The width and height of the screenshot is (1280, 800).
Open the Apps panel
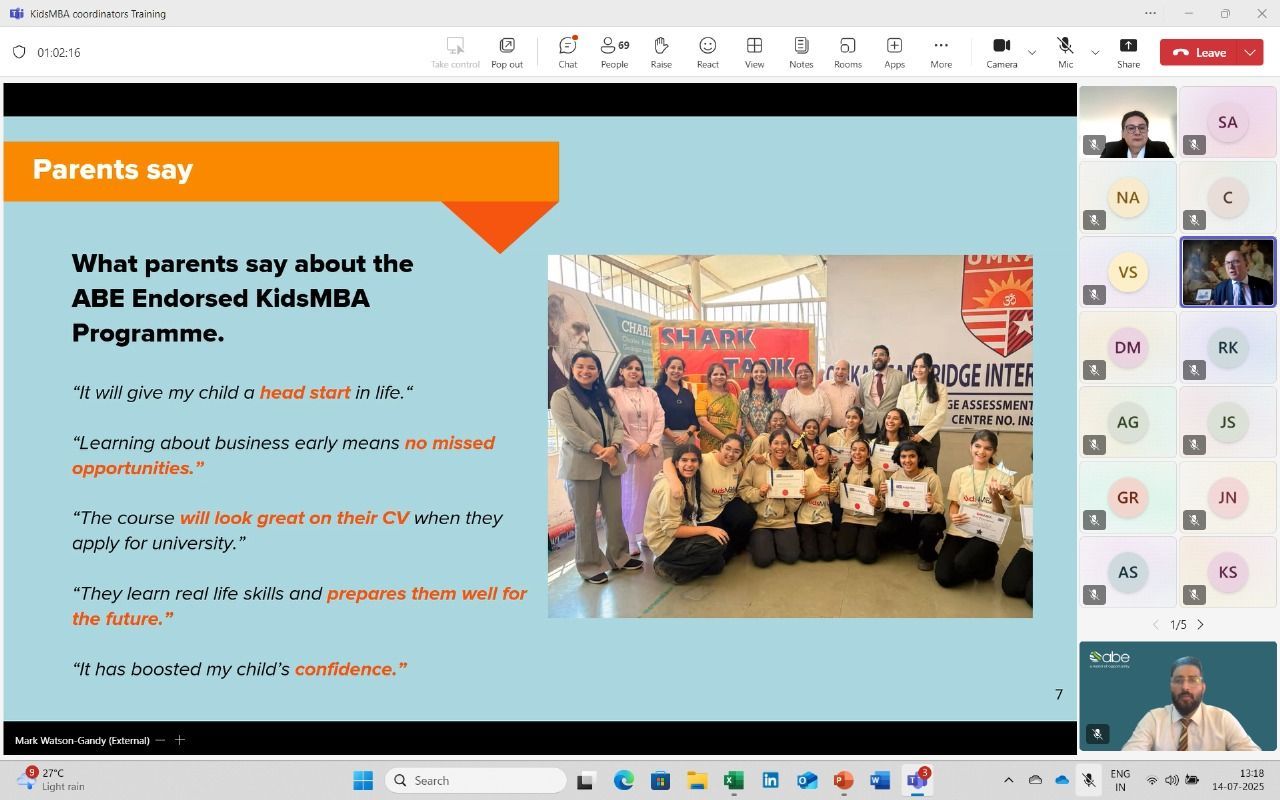pos(894,52)
